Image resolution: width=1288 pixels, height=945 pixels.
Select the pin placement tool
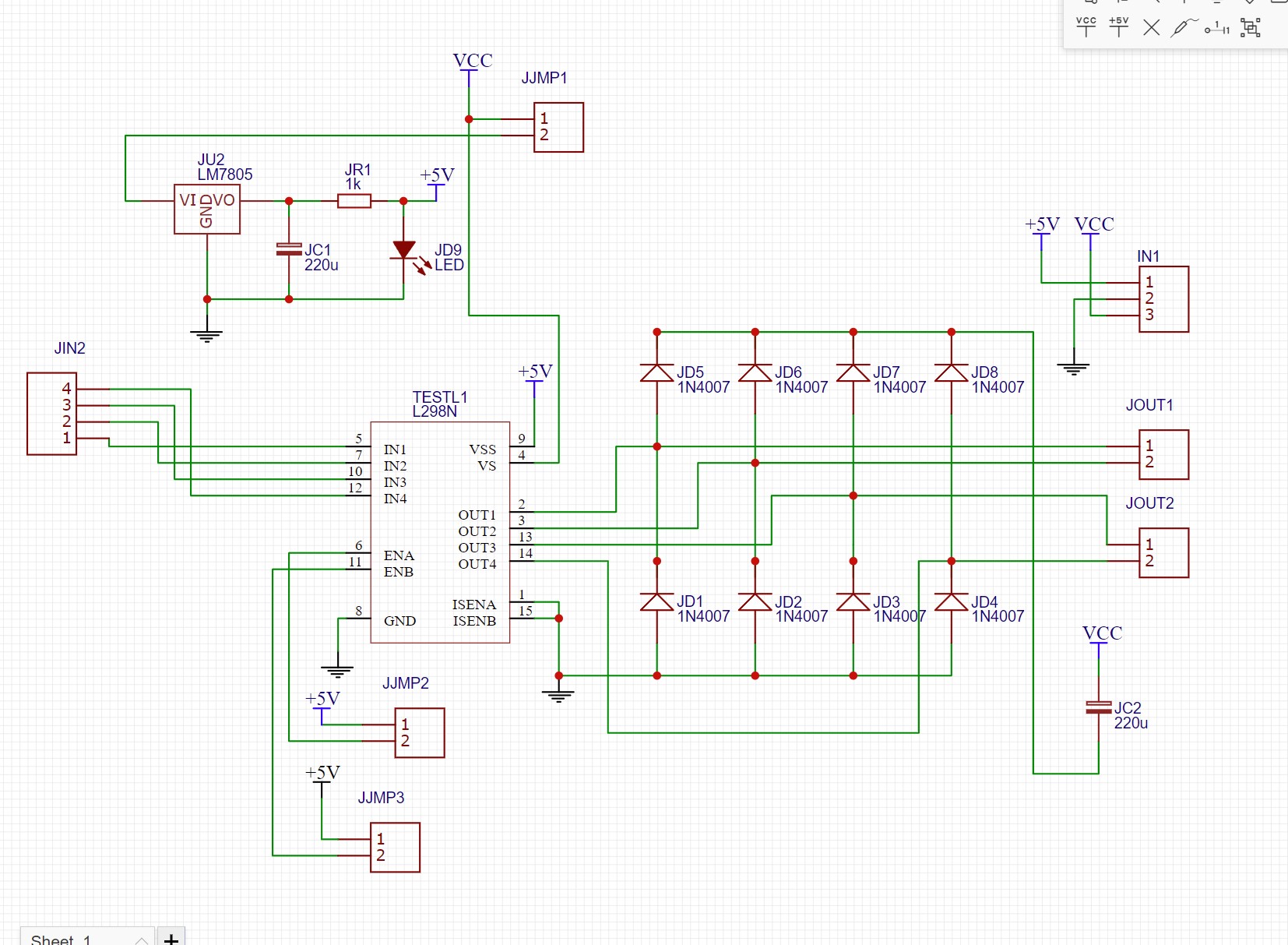click(1217, 29)
